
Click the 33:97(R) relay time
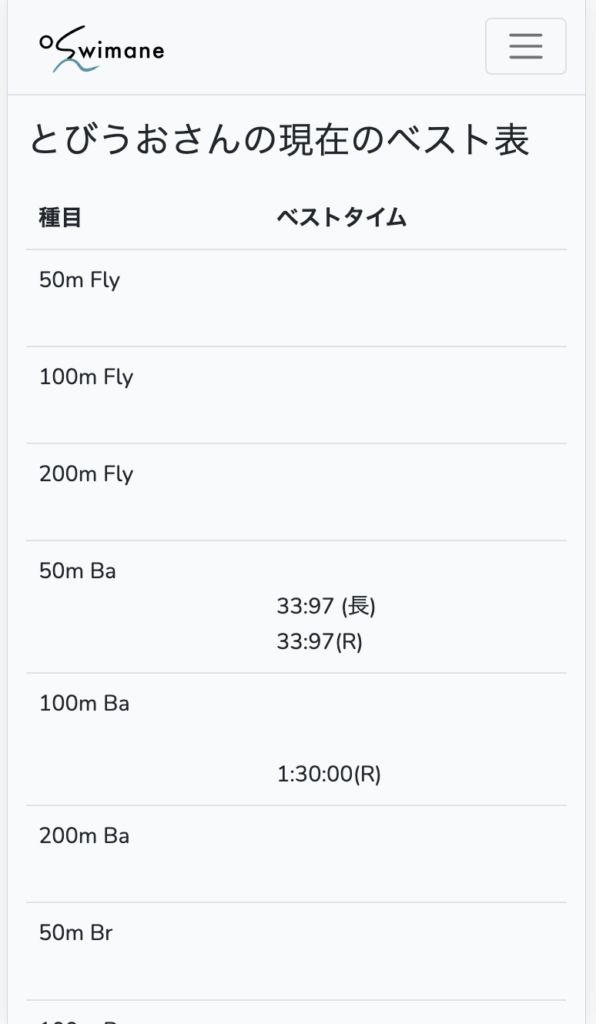point(319,641)
